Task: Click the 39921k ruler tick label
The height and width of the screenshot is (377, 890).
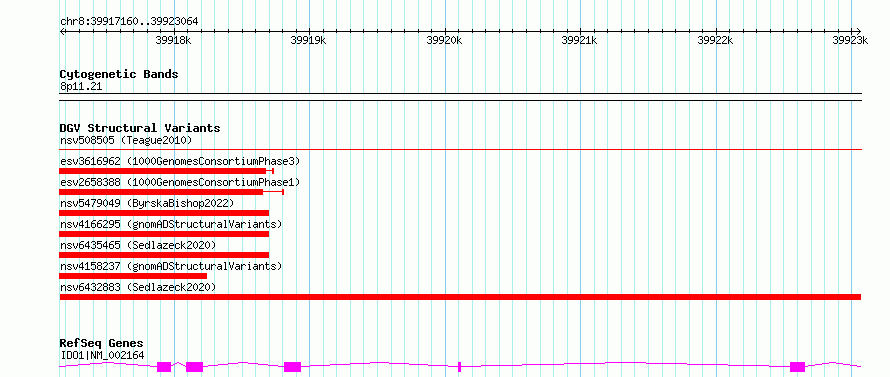Action: 580,40
